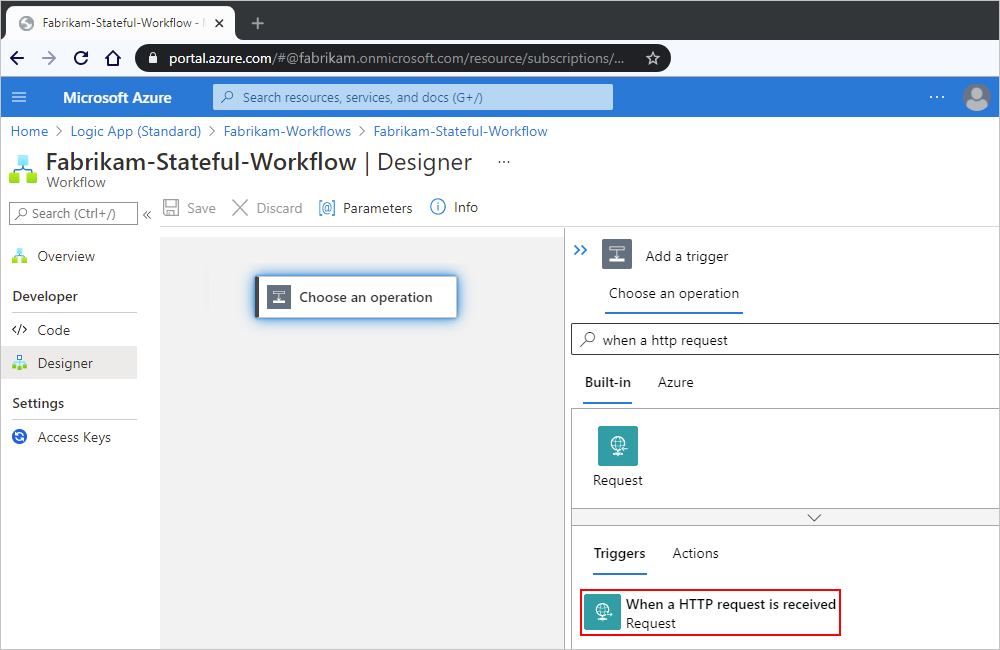Open the account avatar in the top bar

pos(977,97)
